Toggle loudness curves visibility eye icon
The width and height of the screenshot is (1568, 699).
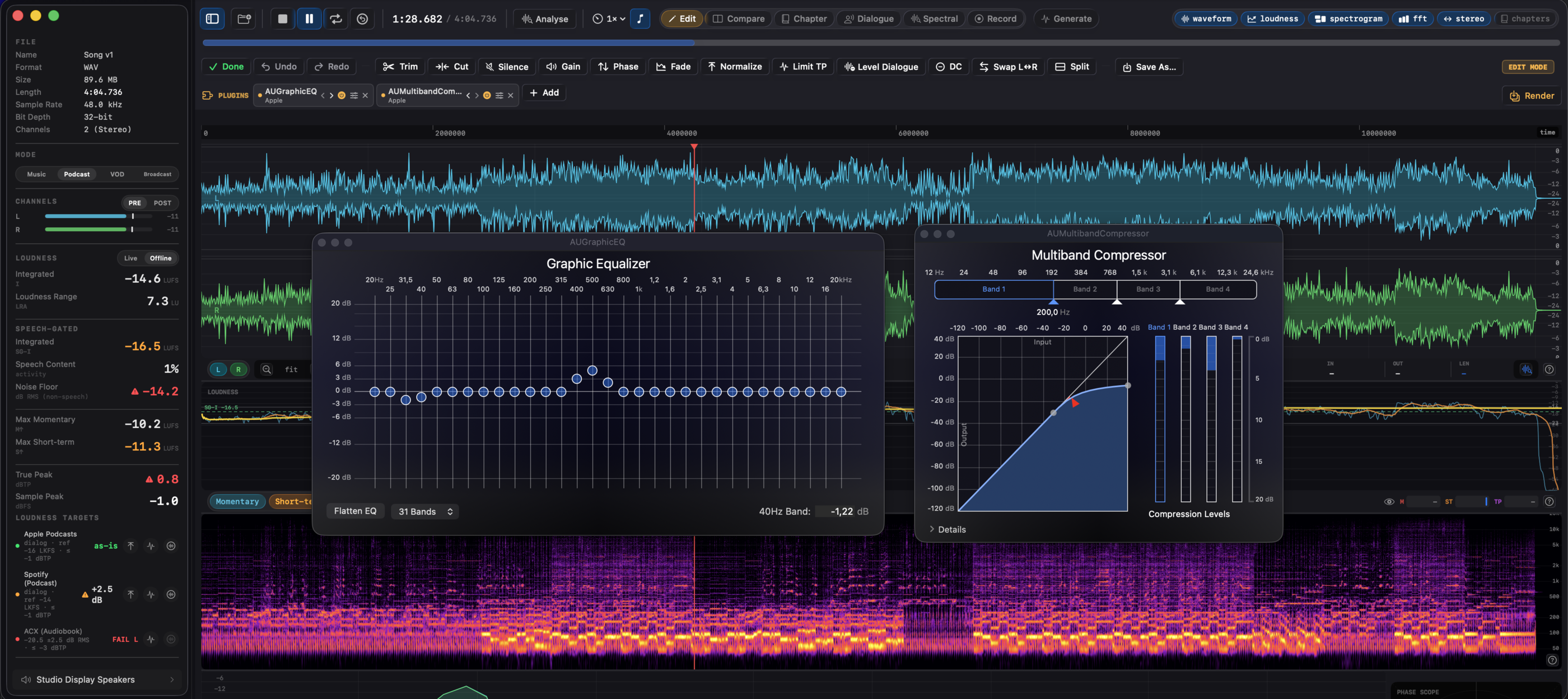tap(1389, 502)
